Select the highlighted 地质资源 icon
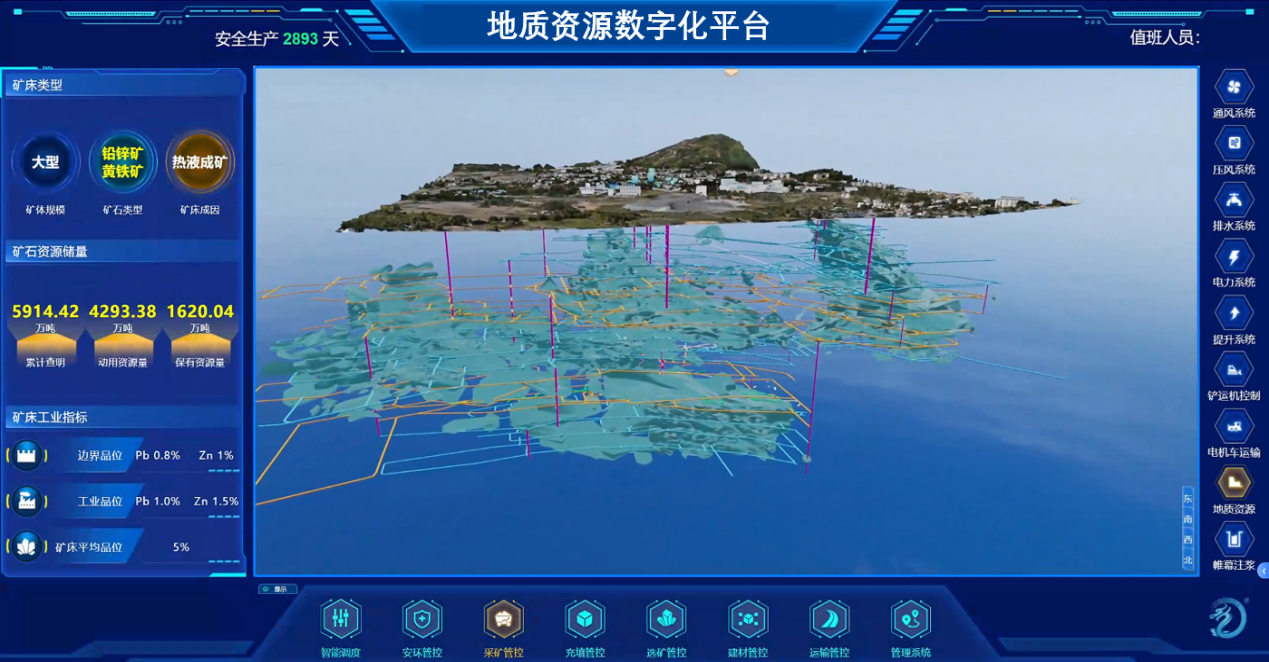This screenshot has height=662, width=1269. pyautogui.click(x=1233, y=483)
